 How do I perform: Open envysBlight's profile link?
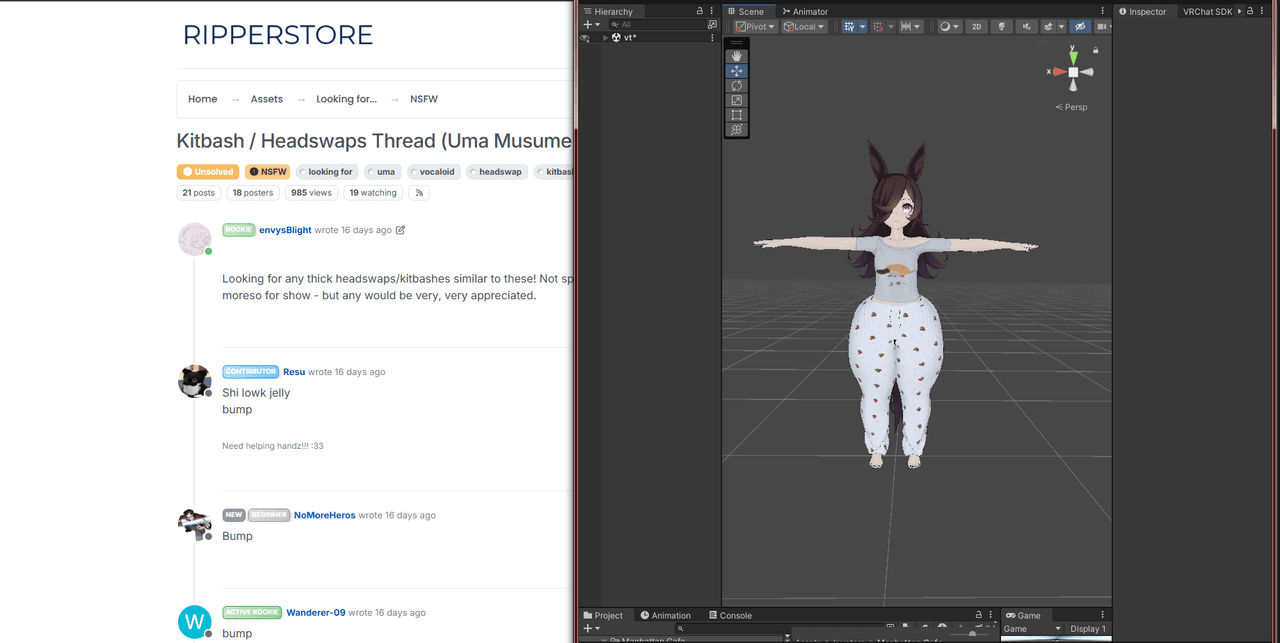(285, 230)
